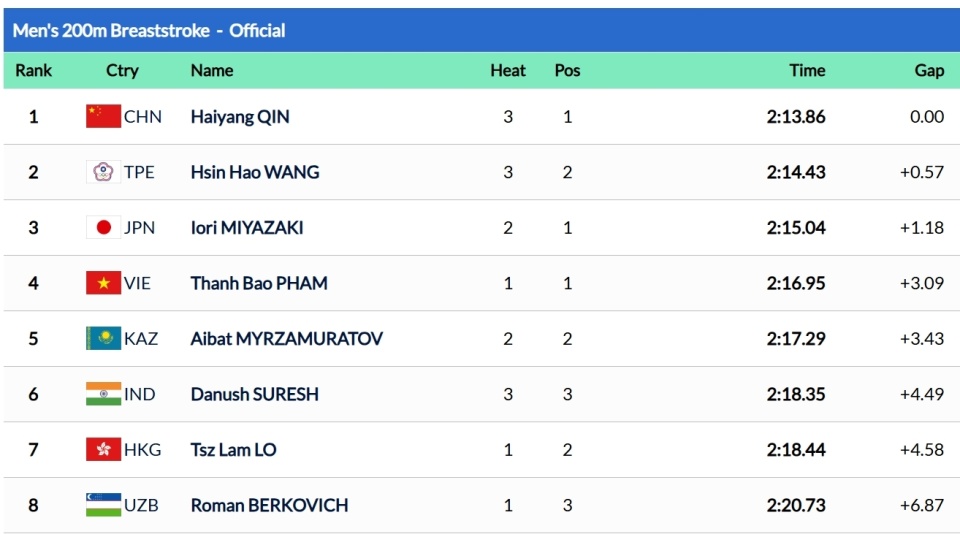Click the Japan flag icon
960x534 pixels.
(103, 228)
